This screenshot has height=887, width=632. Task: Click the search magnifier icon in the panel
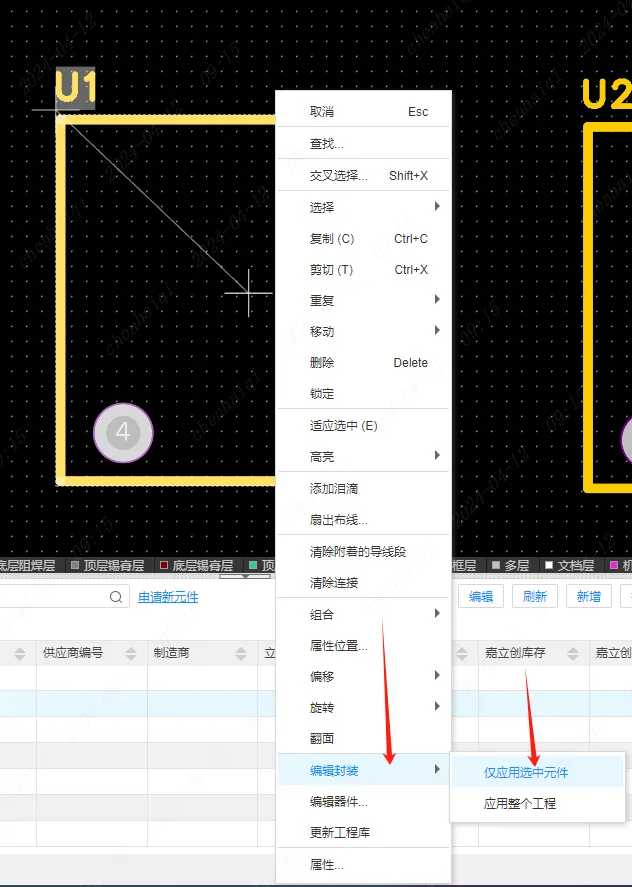116,597
